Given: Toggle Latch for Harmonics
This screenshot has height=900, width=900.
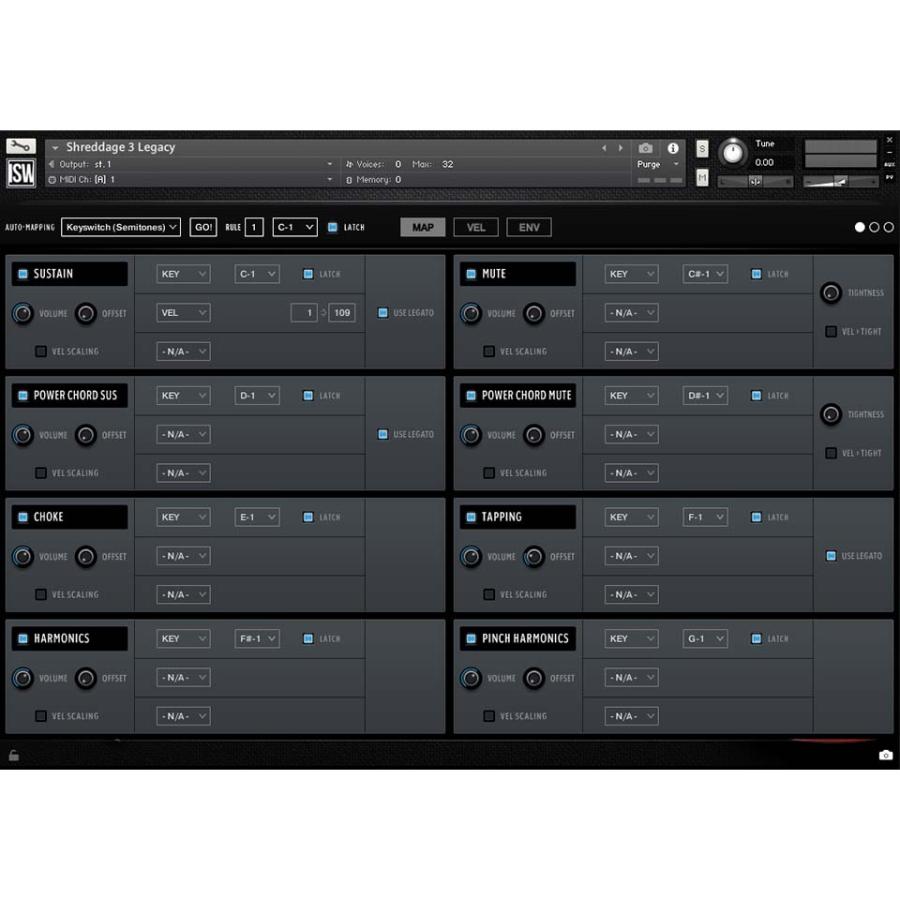Looking at the screenshot, I should coord(308,639).
